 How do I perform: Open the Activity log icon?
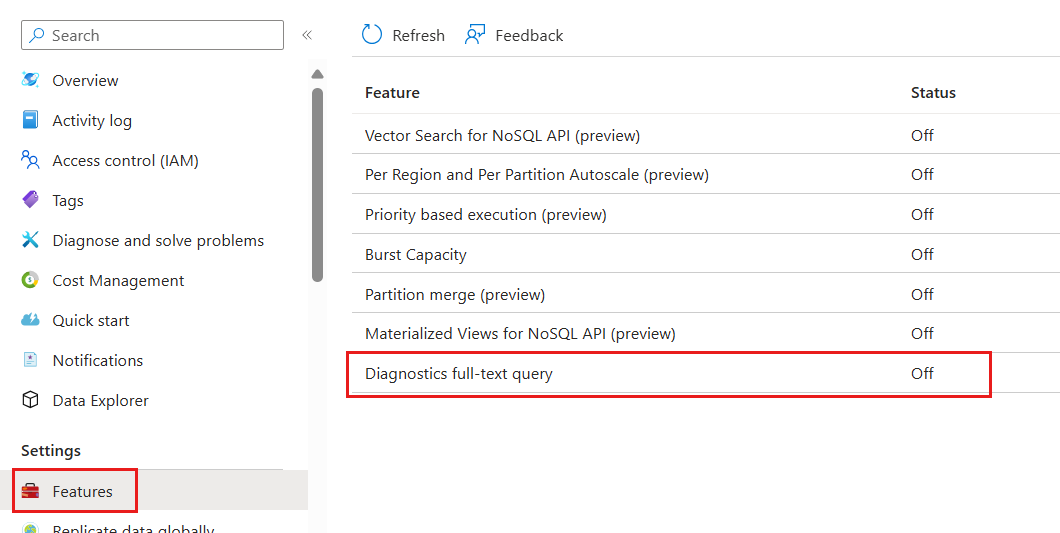(x=31, y=120)
